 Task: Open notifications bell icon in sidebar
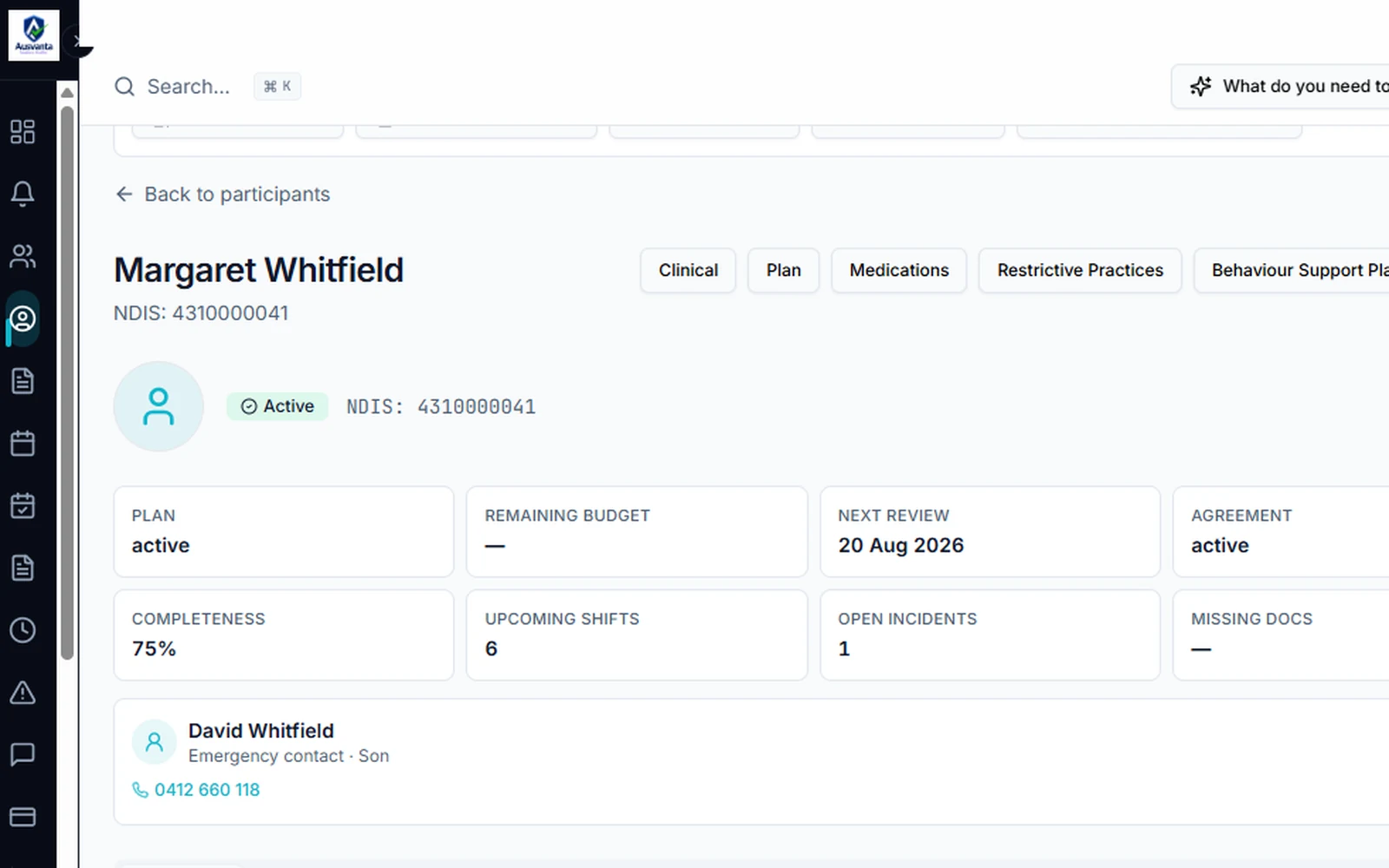pos(23,194)
